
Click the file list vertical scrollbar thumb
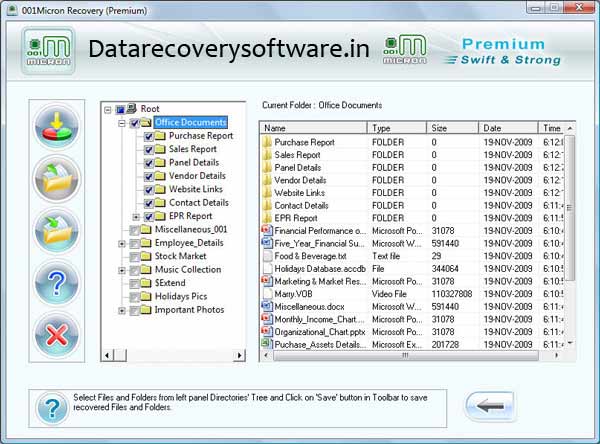tap(570, 208)
